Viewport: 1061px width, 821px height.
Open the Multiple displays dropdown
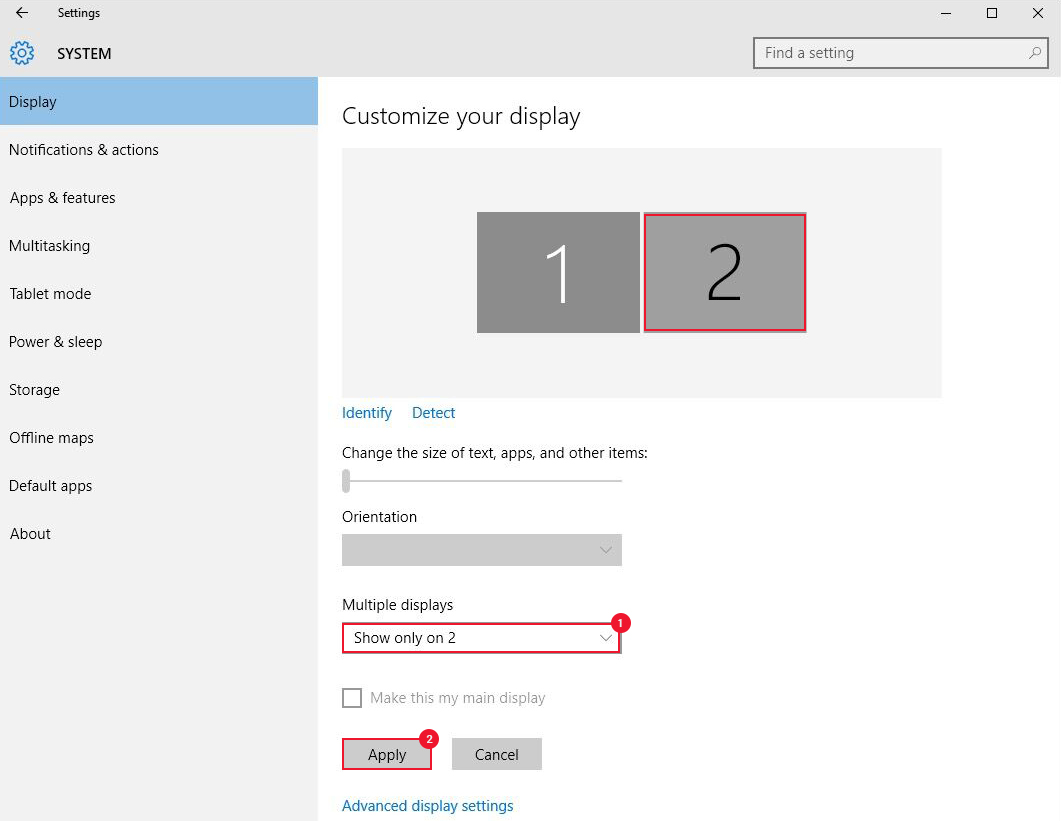click(x=481, y=638)
